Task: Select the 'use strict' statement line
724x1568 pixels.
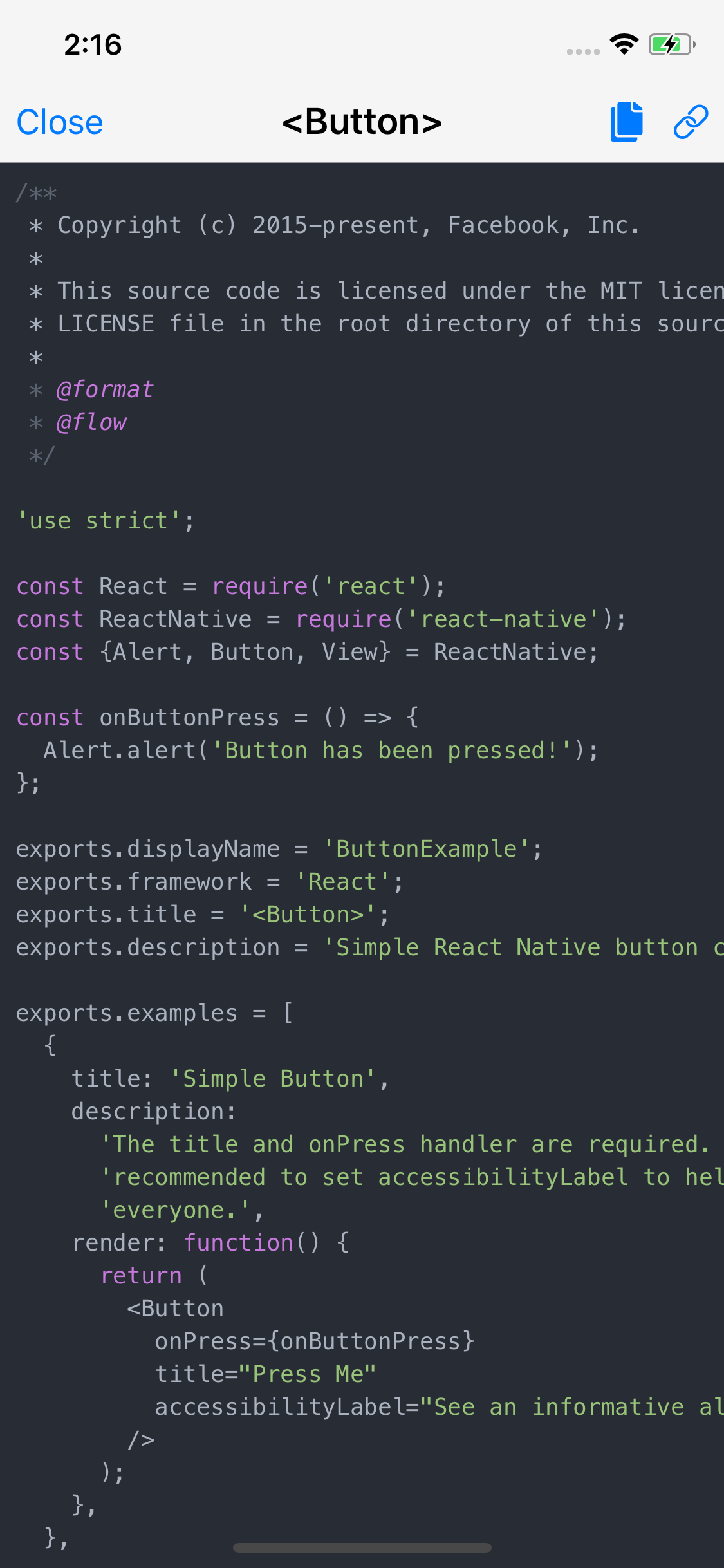Action: (x=106, y=520)
